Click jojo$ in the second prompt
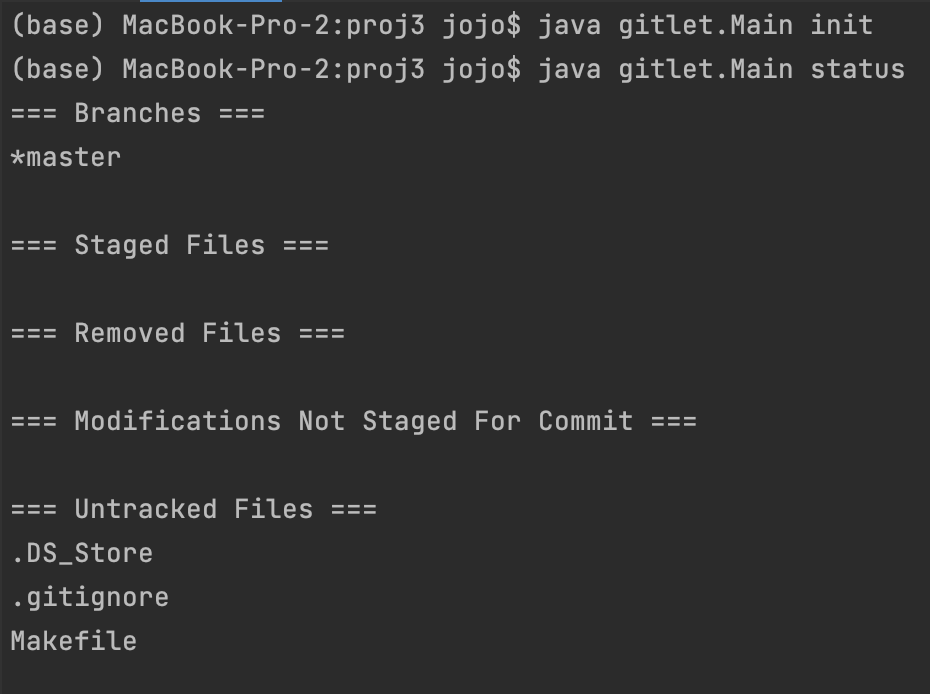The width and height of the screenshot is (930, 694). click(482, 69)
